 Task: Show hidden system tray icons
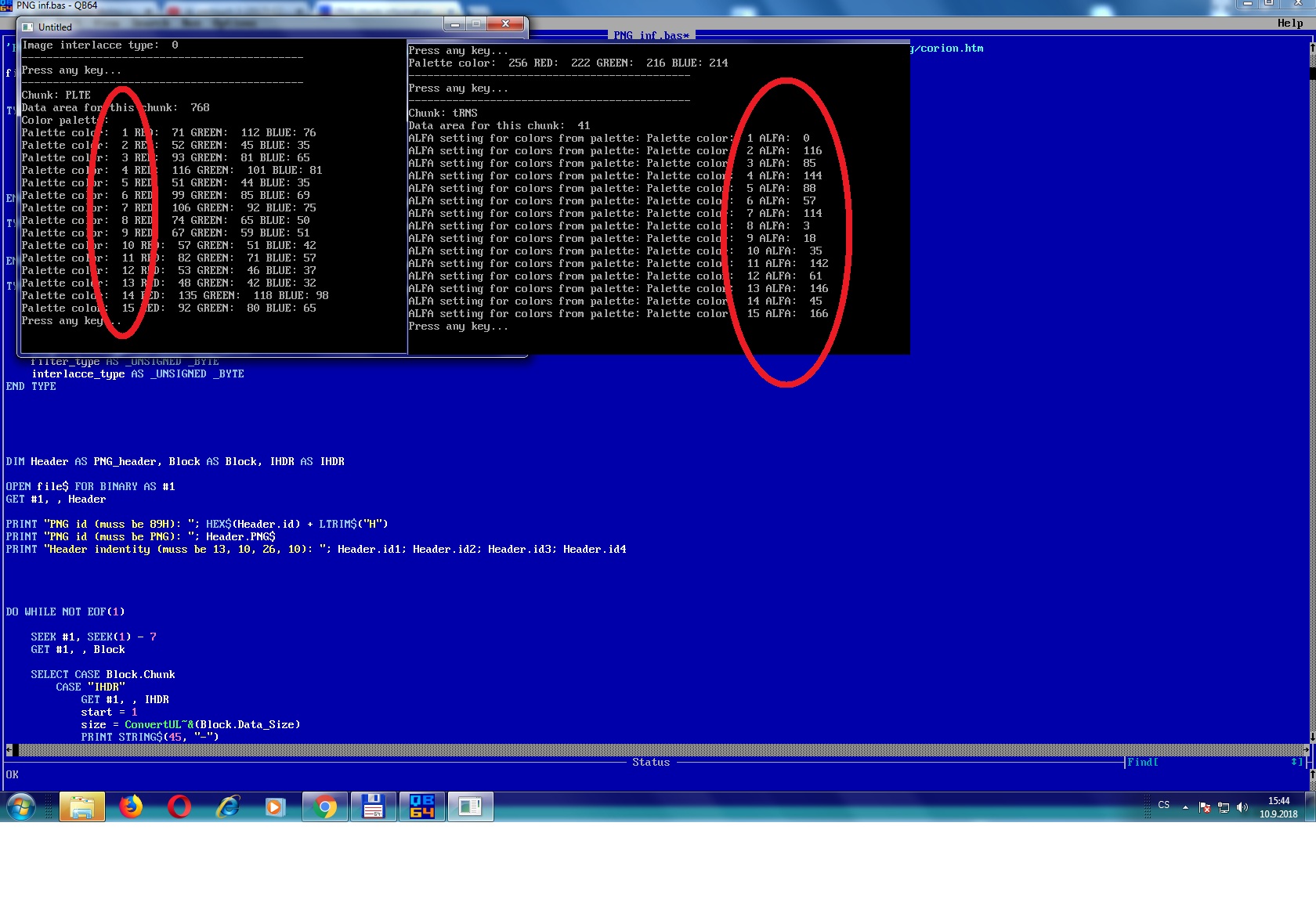(x=1185, y=807)
